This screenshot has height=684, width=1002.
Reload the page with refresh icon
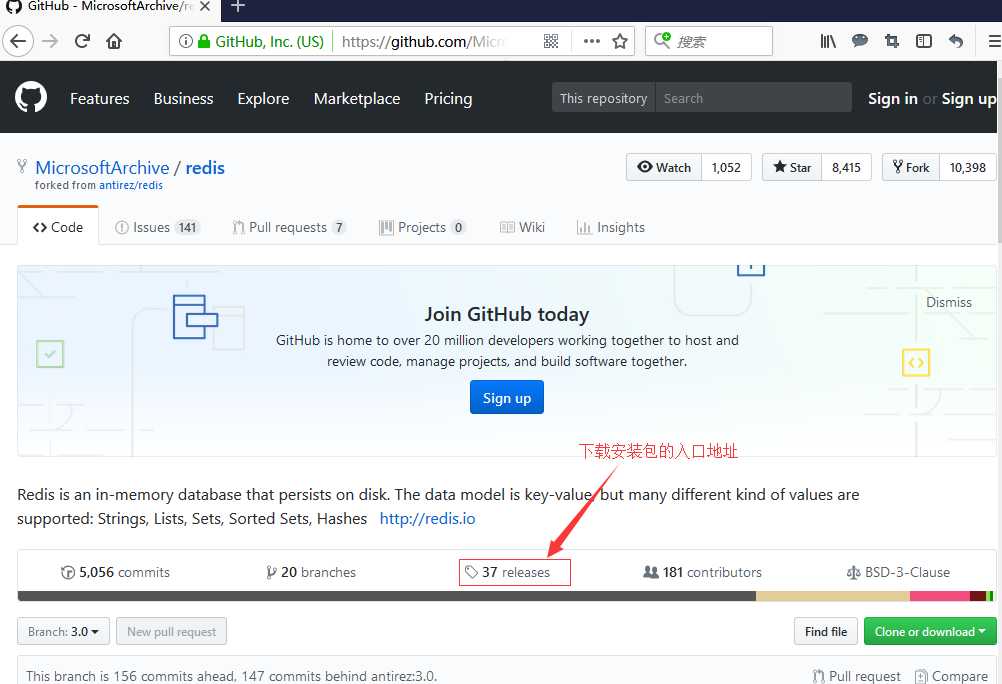tap(82, 42)
